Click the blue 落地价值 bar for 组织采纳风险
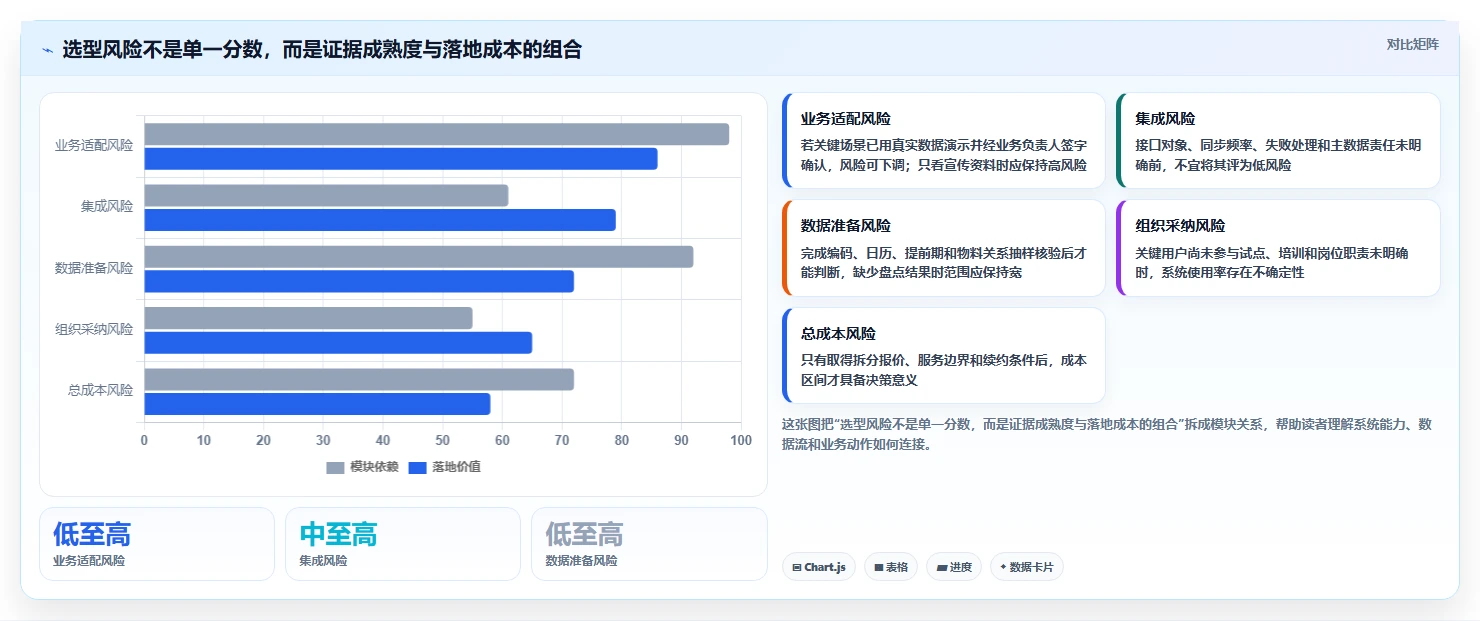 click(x=338, y=342)
